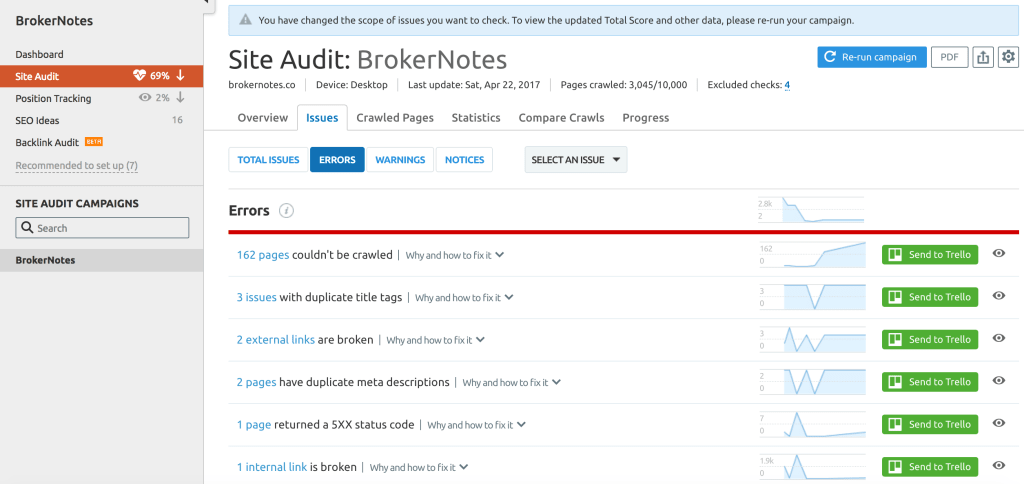Expand 'Why and how to fix it' for uncrawled pages
This screenshot has height=484, width=1024.
point(455,255)
